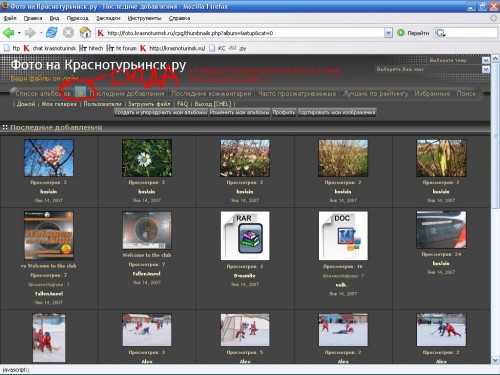Screen dimensions: 500x375
Task: Click the FAQ link
Action: point(182,104)
